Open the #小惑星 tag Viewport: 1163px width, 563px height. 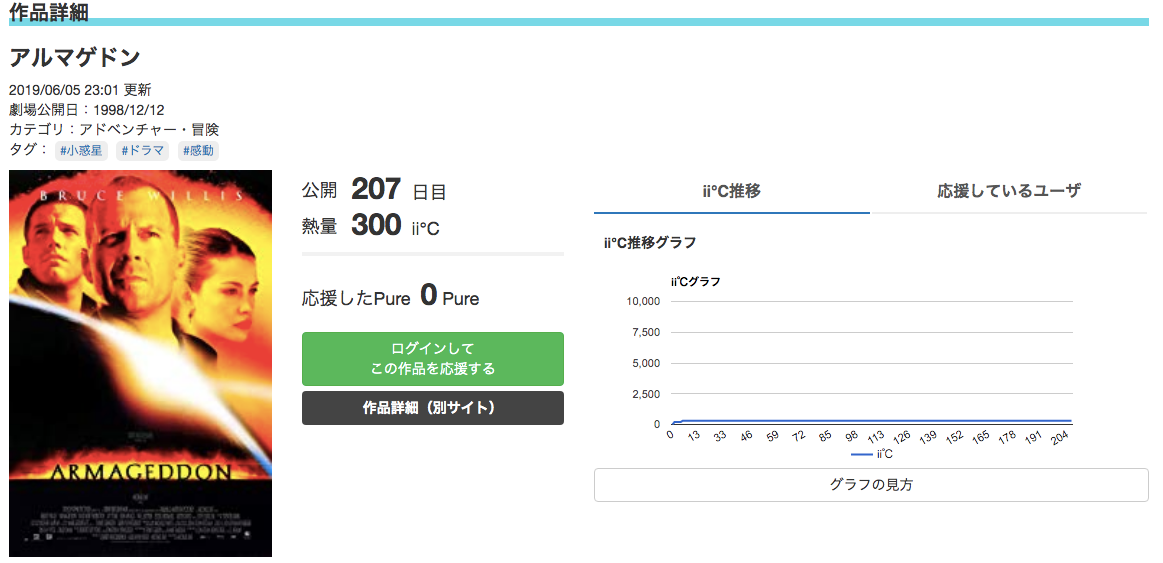tap(81, 151)
